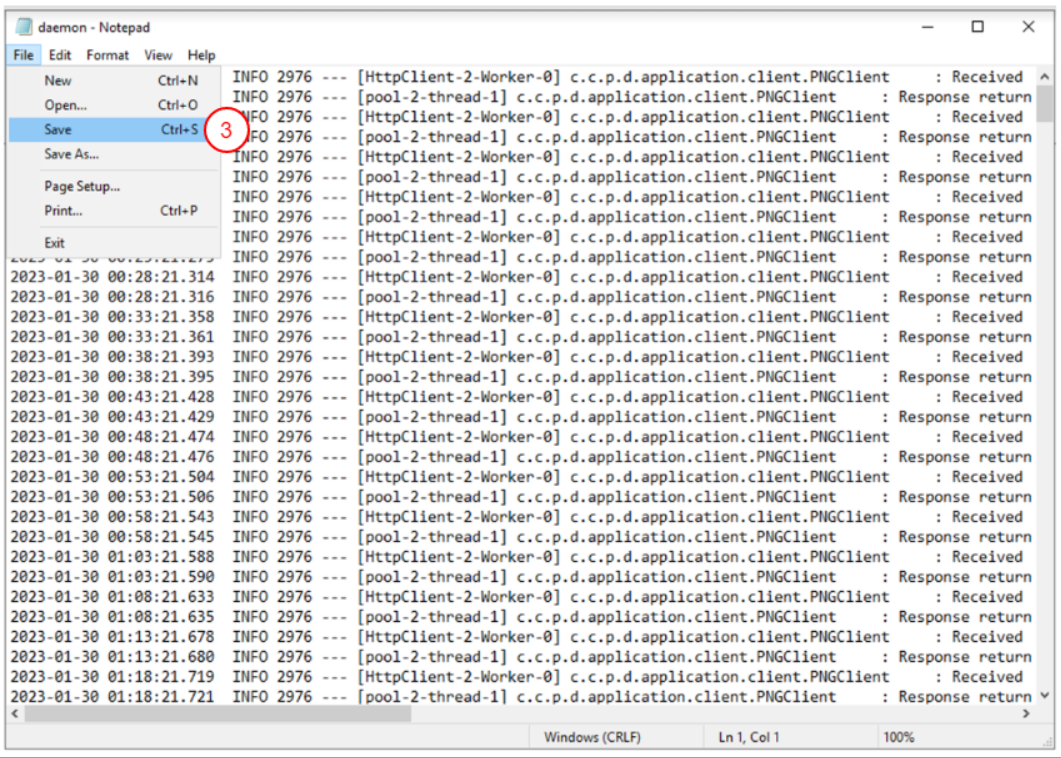
Task: Click timestamp 2023-01-30 01:08:21.633
Action: click(x=112, y=597)
